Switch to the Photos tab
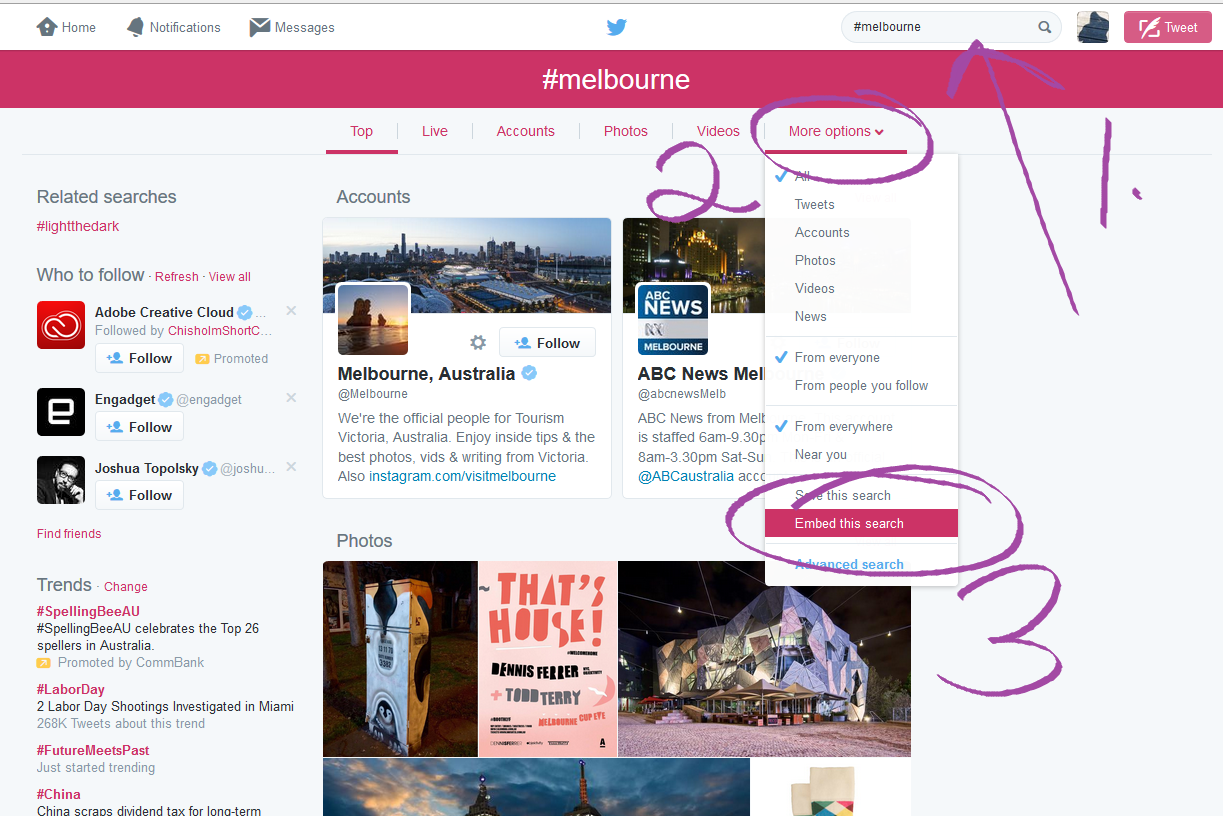 626,131
